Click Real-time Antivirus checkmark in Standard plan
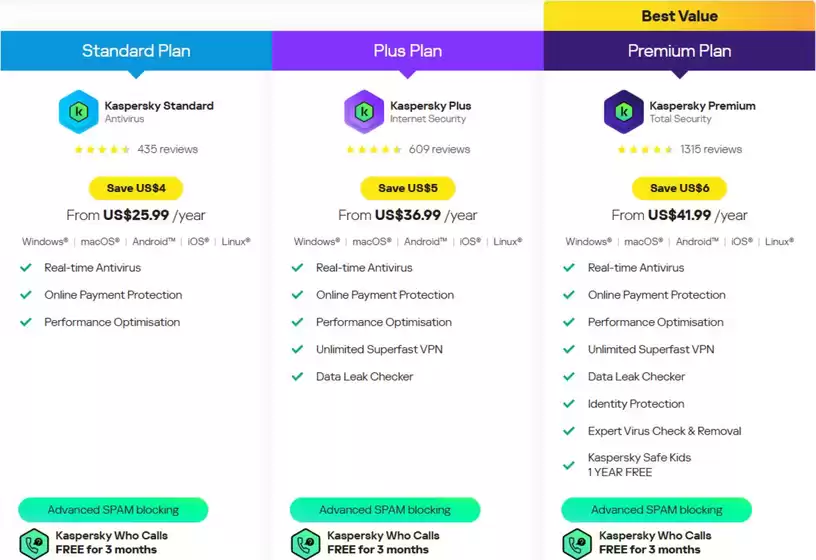 (x=26, y=268)
